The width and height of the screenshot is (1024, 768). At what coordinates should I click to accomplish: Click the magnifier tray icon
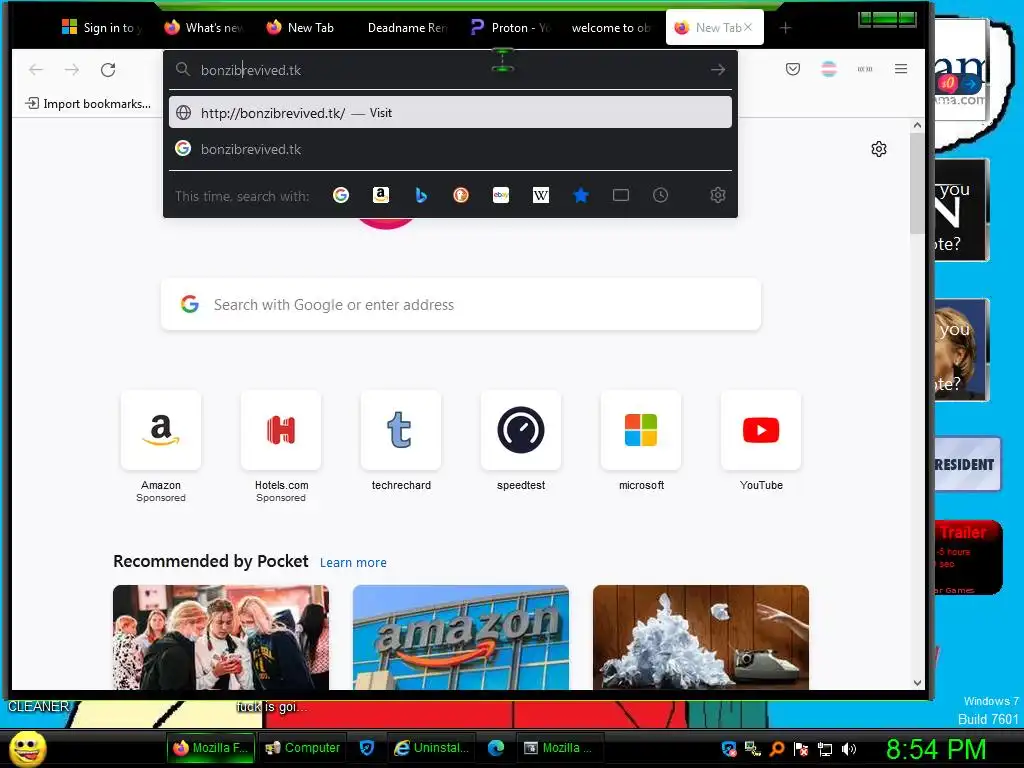[776, 749]
